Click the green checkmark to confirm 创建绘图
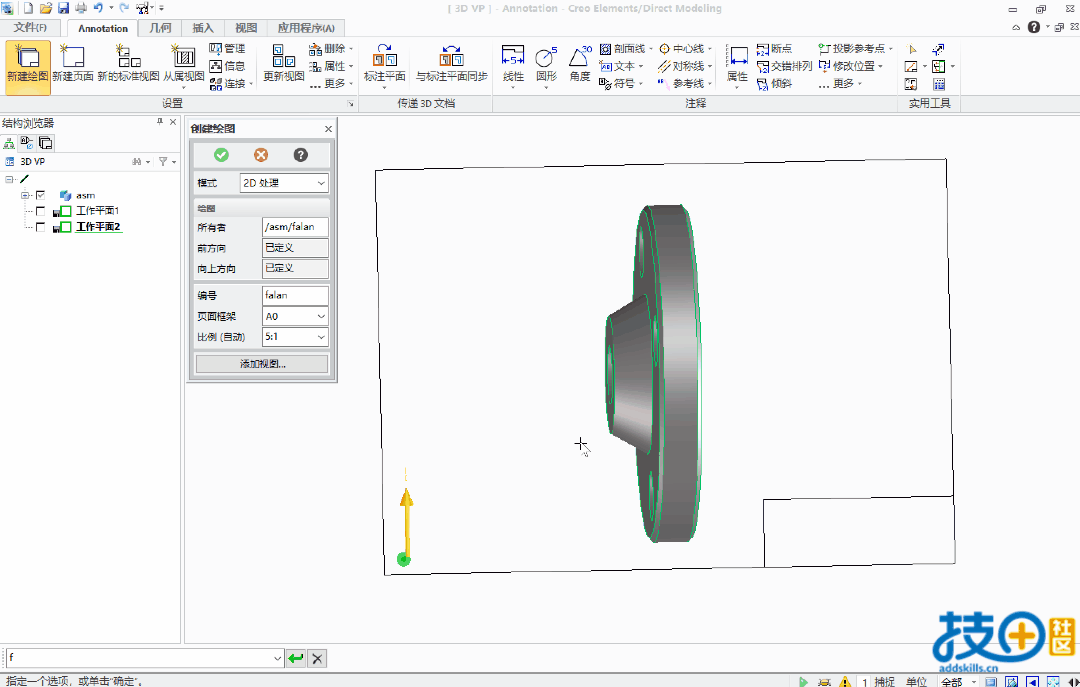1080x687 pixels. (221, 155)
